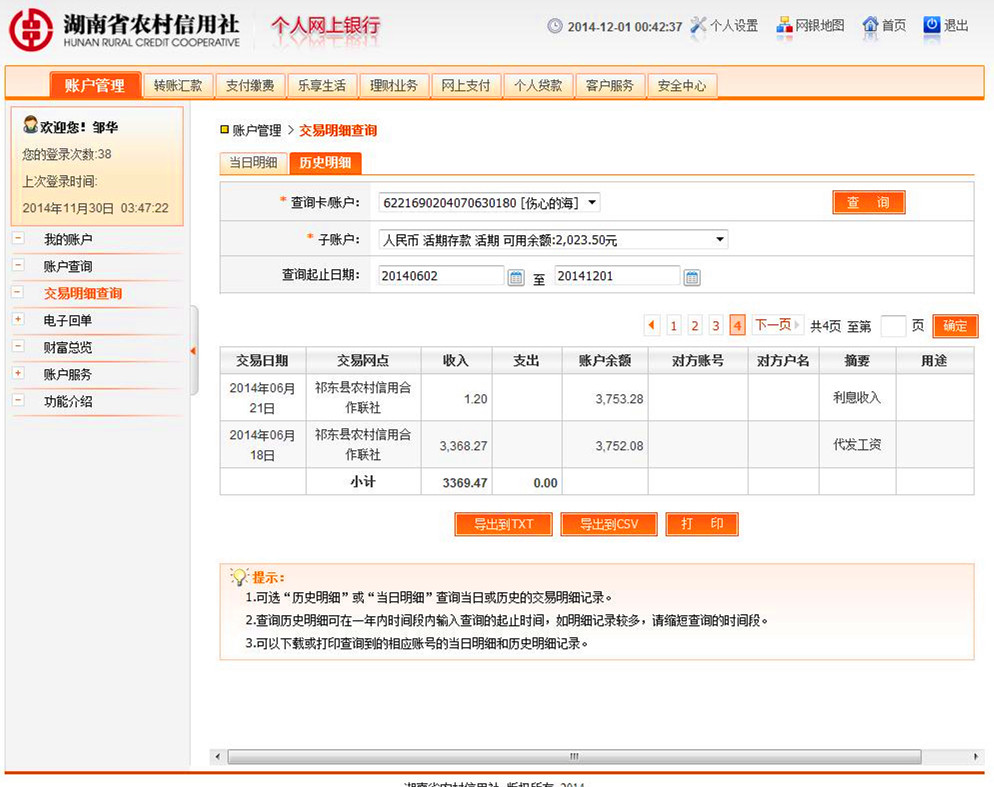Click the logout power icon

pyautogui.click(x=932, y=26)
